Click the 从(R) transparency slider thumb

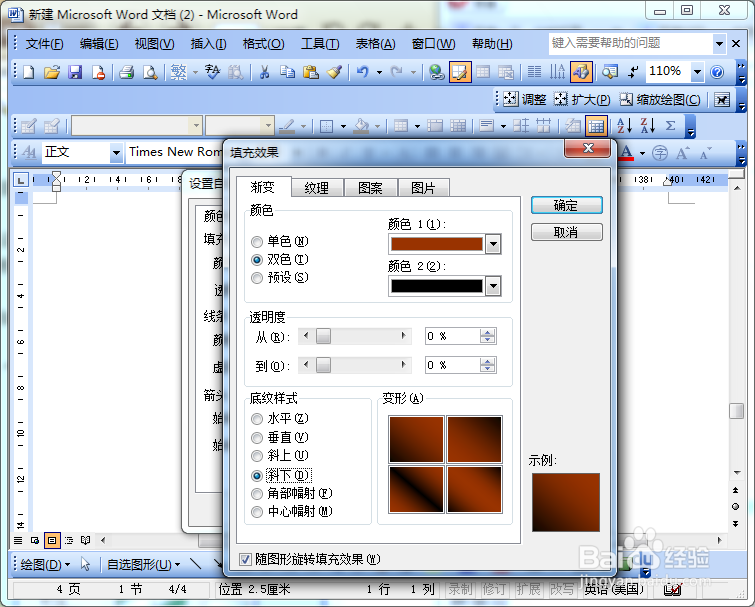[323, 336]
